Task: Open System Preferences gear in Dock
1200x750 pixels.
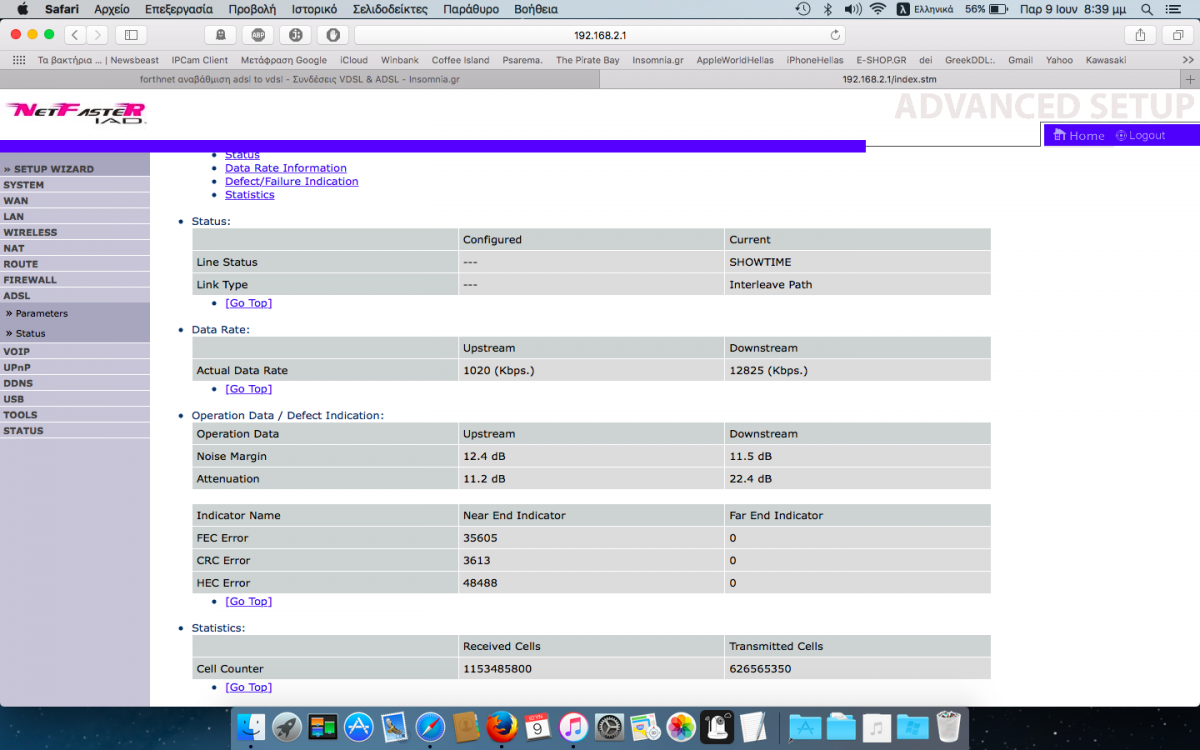Action: pyautogui.click(x=609, y=727)
